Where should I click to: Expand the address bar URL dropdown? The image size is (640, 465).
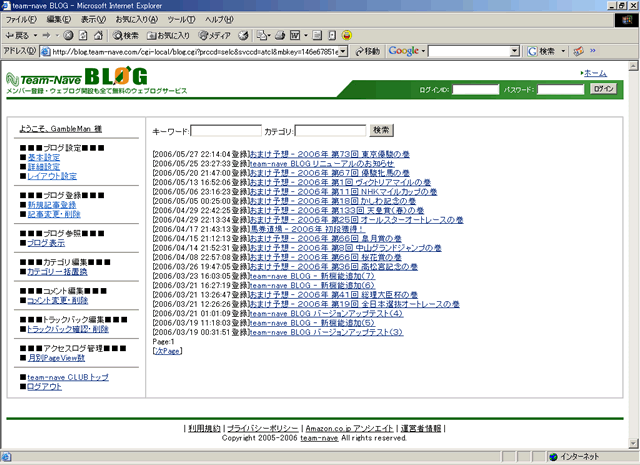[345, 50]
